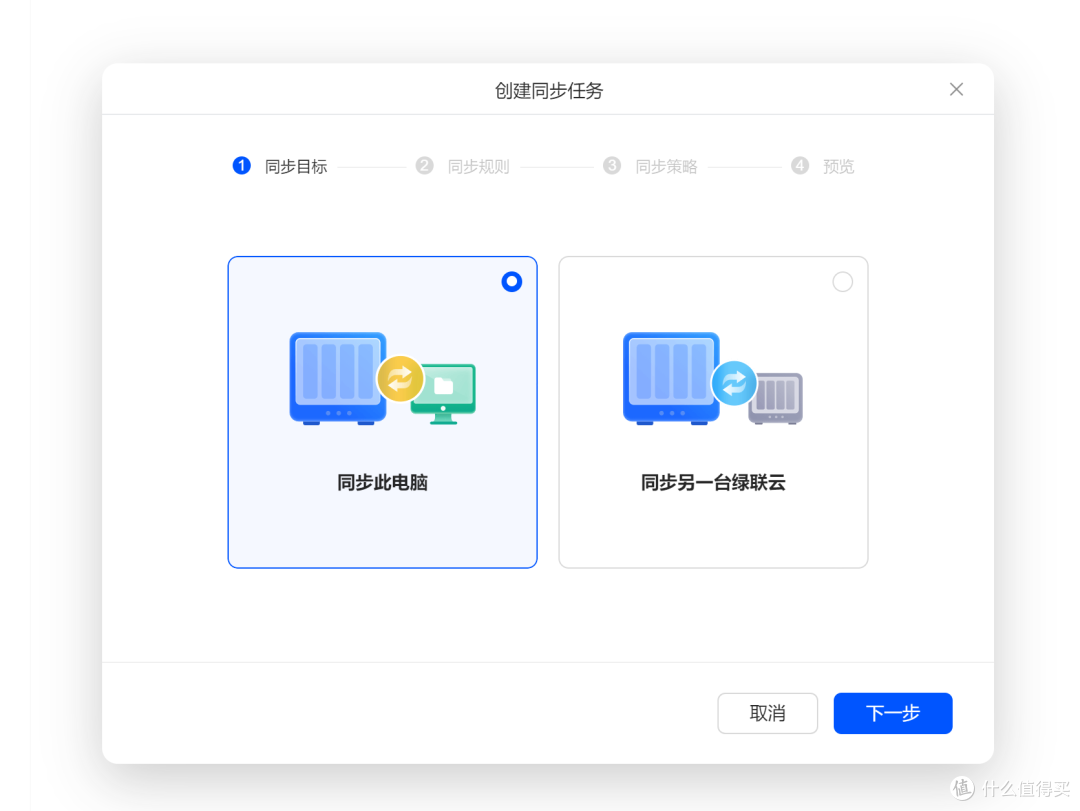Click the NAS-to-NAS sync illustration
This screenshot has height=811, width=1080.
pyautogui.click(x=713, y=378)
